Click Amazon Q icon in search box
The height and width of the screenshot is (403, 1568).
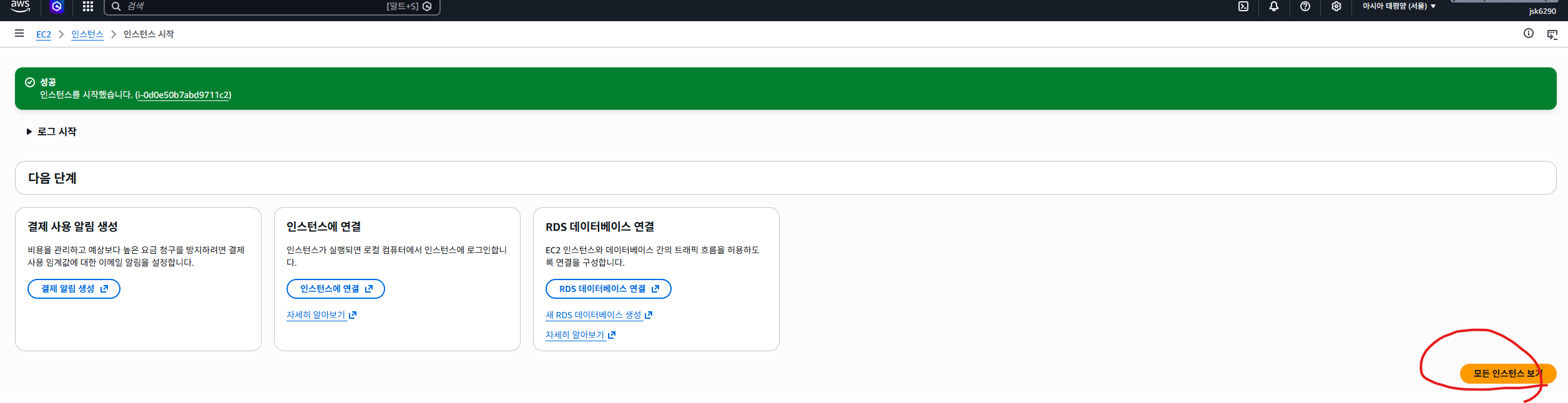pos(427,6)
